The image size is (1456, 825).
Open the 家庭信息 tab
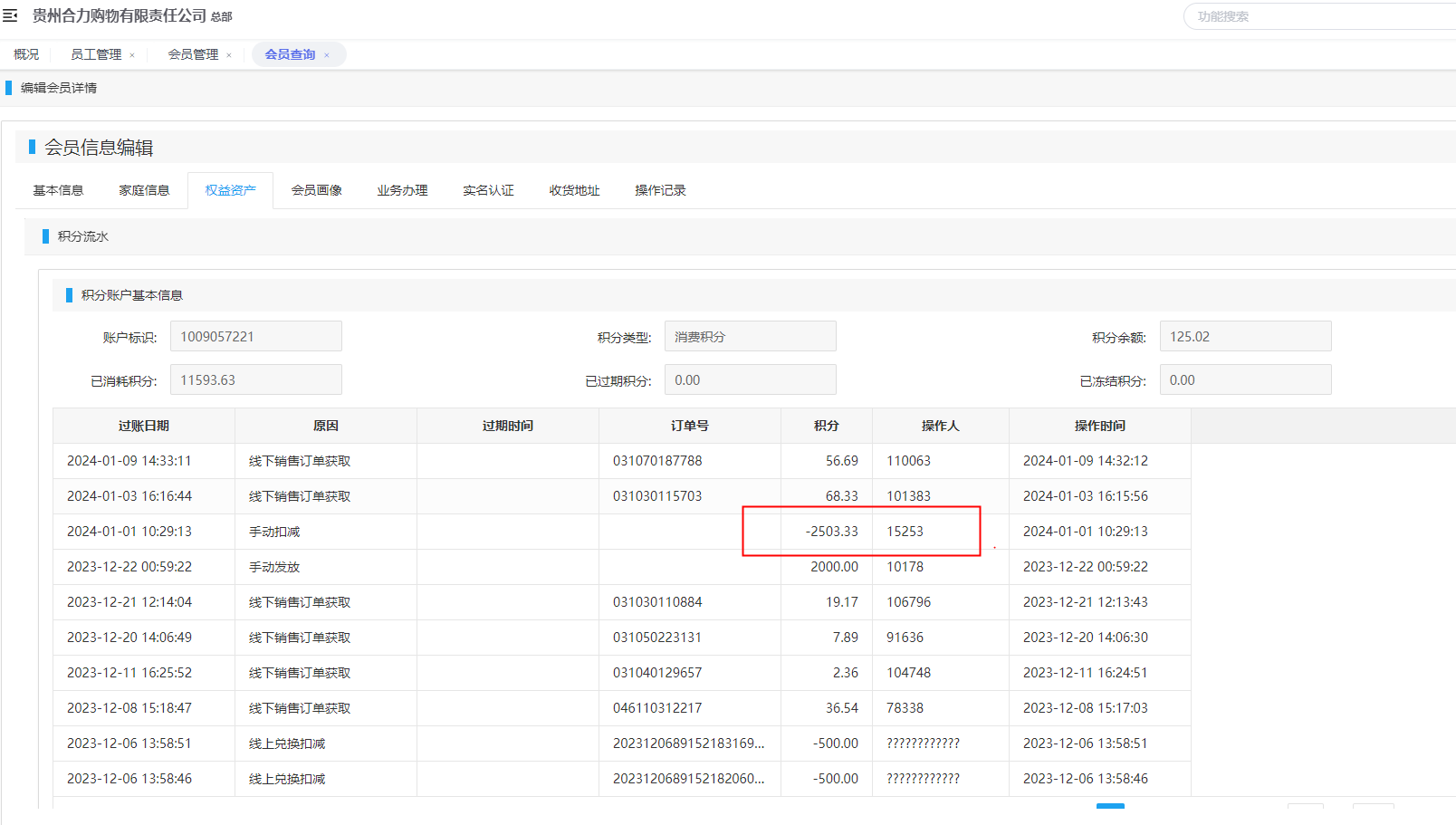144,190
